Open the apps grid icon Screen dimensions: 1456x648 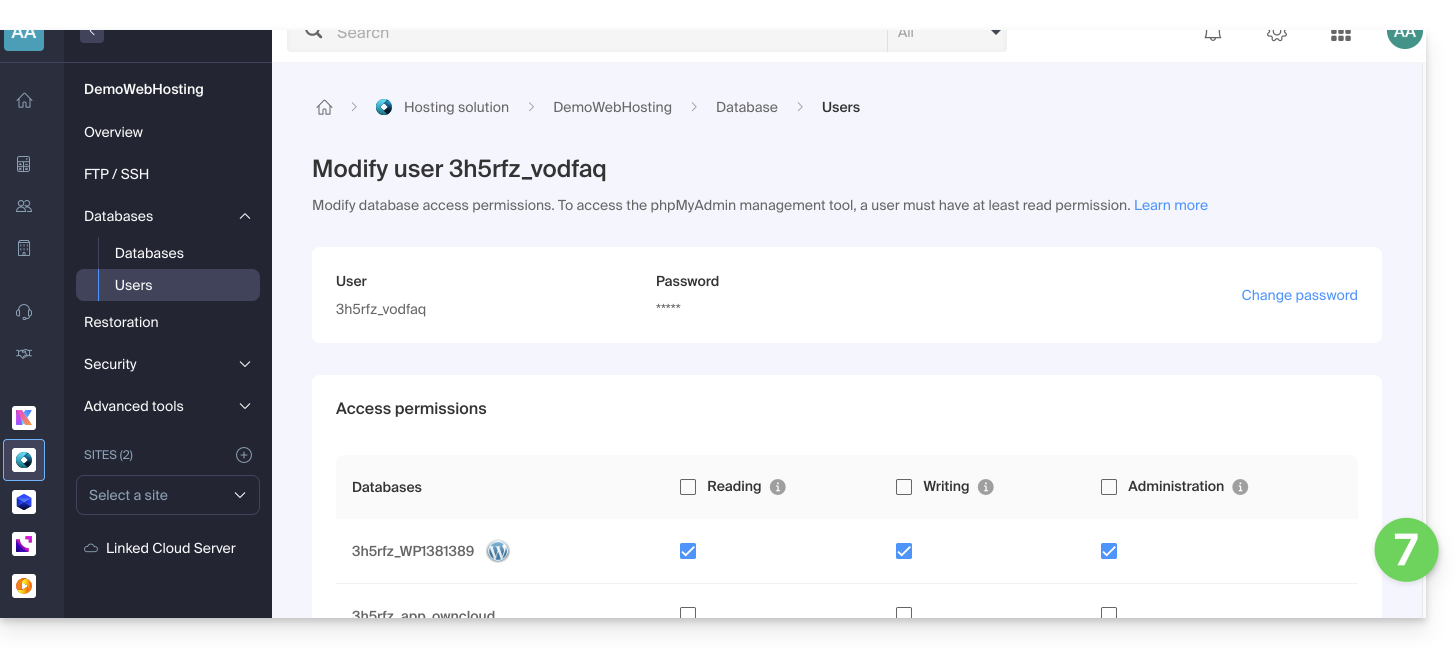pos(1340,35)
